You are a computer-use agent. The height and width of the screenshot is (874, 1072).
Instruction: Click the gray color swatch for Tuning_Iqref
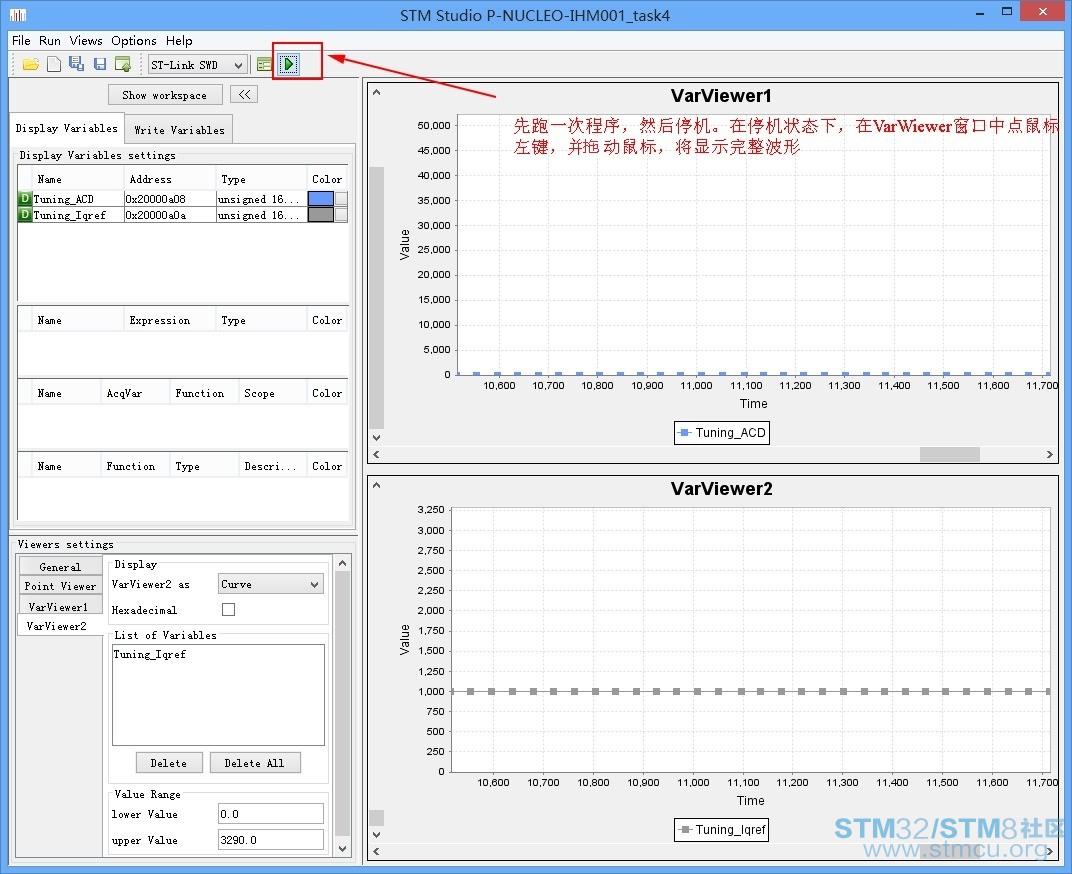(x=321, y=215)
